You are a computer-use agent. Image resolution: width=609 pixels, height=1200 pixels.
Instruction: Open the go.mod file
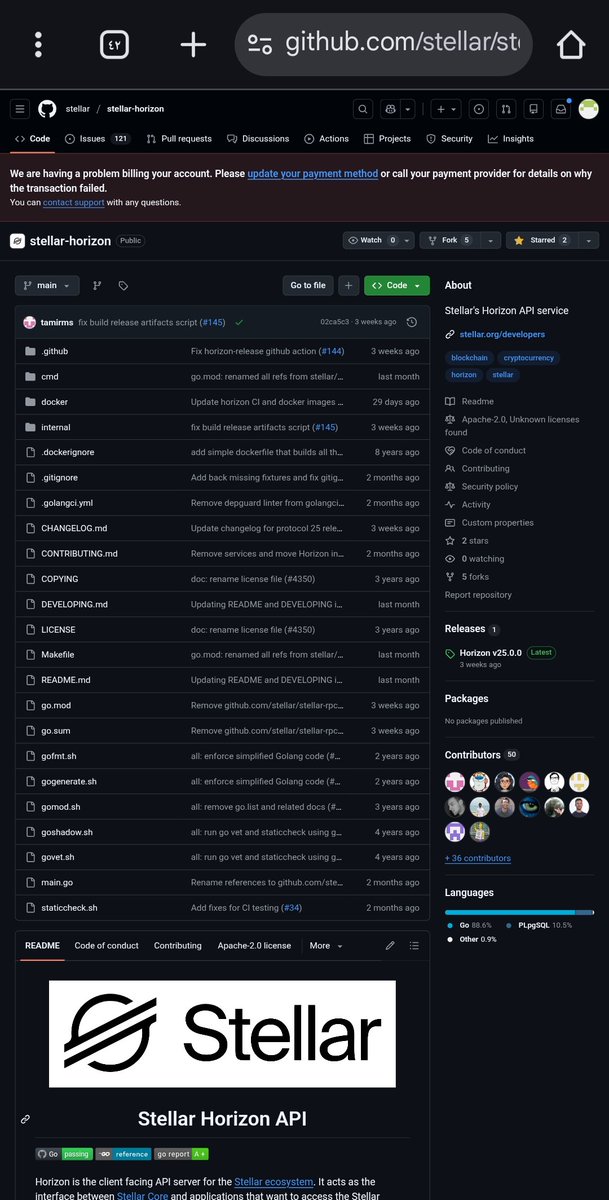pos(56,705)
